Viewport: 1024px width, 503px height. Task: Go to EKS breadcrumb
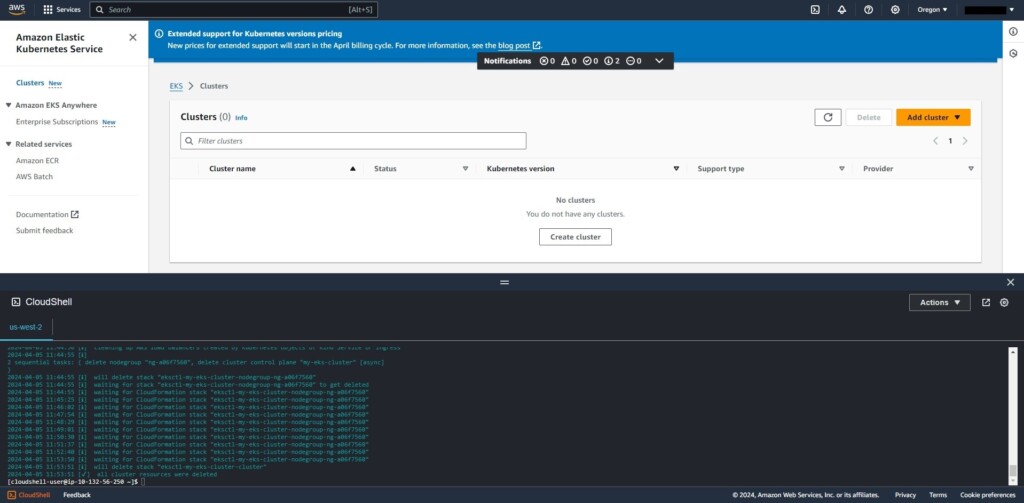pyautogui.click(x=176, y=86)
